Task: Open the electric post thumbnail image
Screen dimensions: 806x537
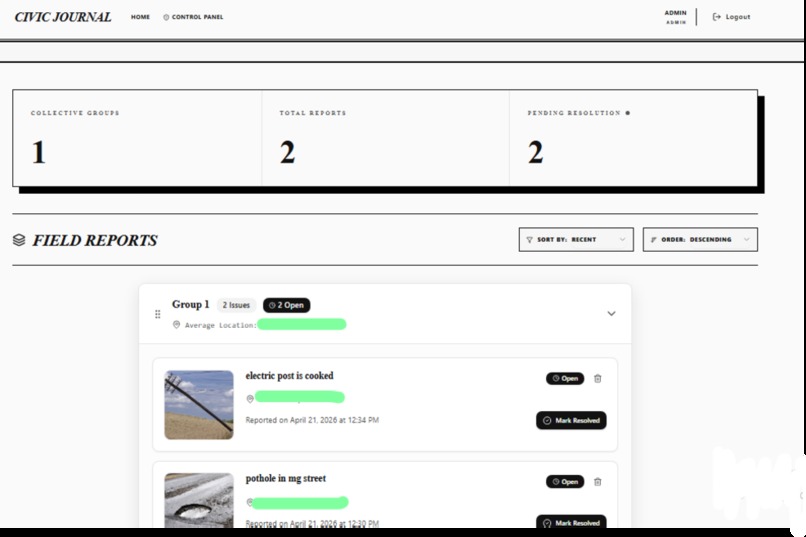Action: click(x=199, y=405)
